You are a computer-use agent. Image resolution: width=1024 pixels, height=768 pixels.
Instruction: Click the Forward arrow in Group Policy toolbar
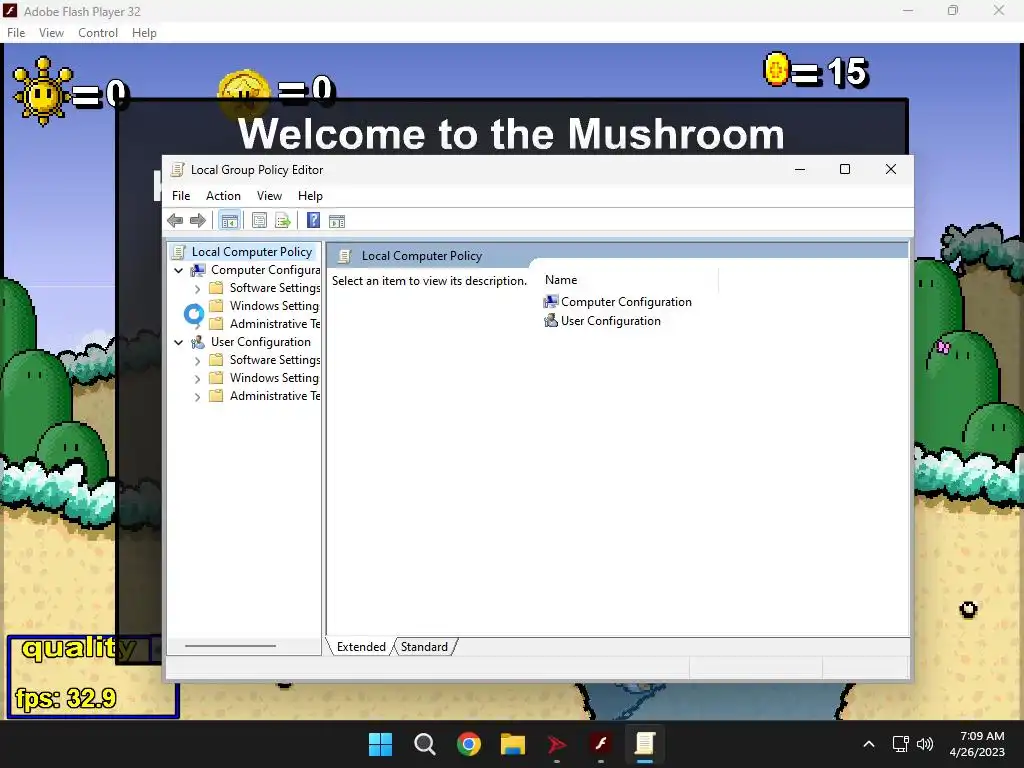tap(198, 221)
